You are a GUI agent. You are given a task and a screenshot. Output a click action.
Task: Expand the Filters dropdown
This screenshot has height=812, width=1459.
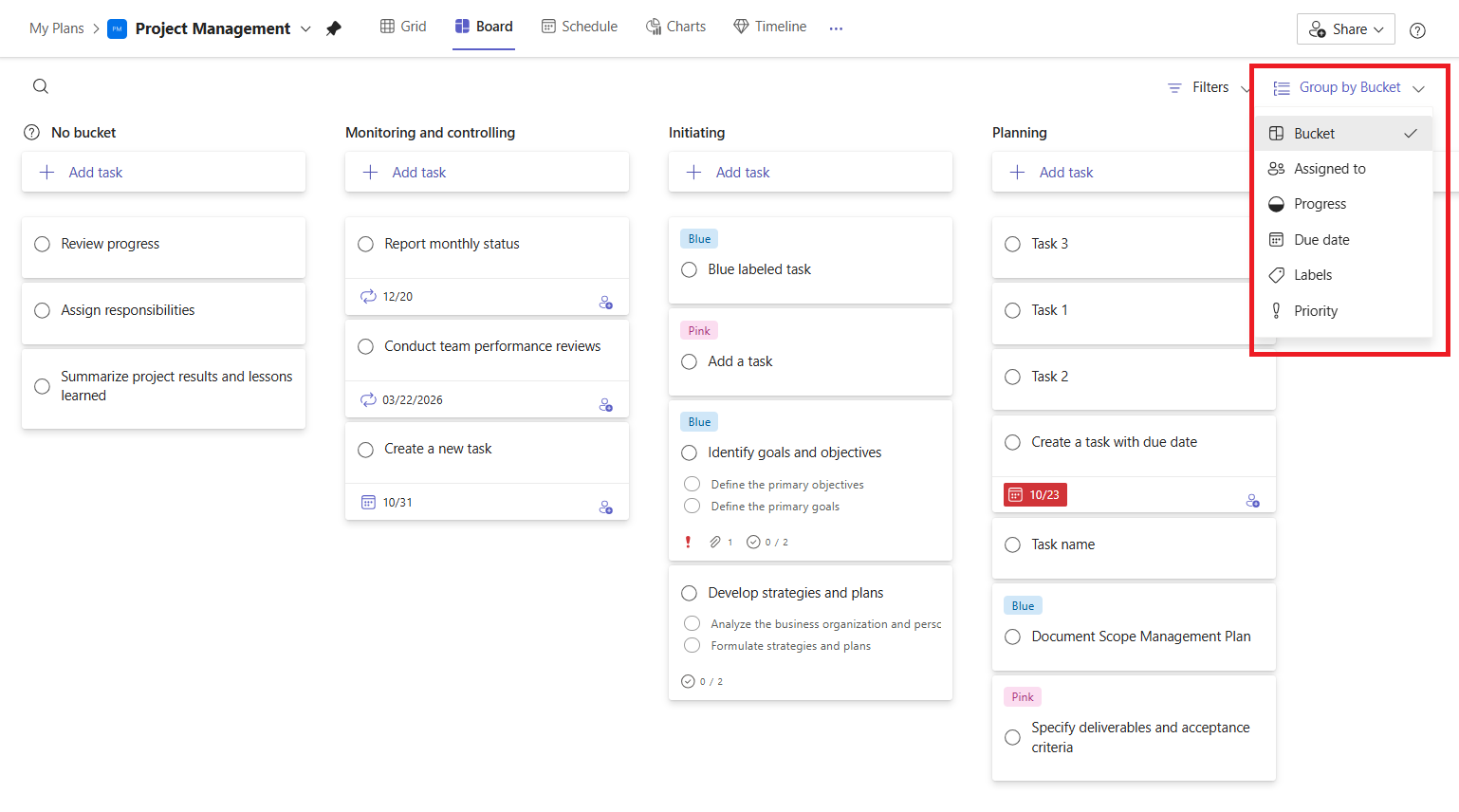pyautogui.click(x=1210, y=86)
